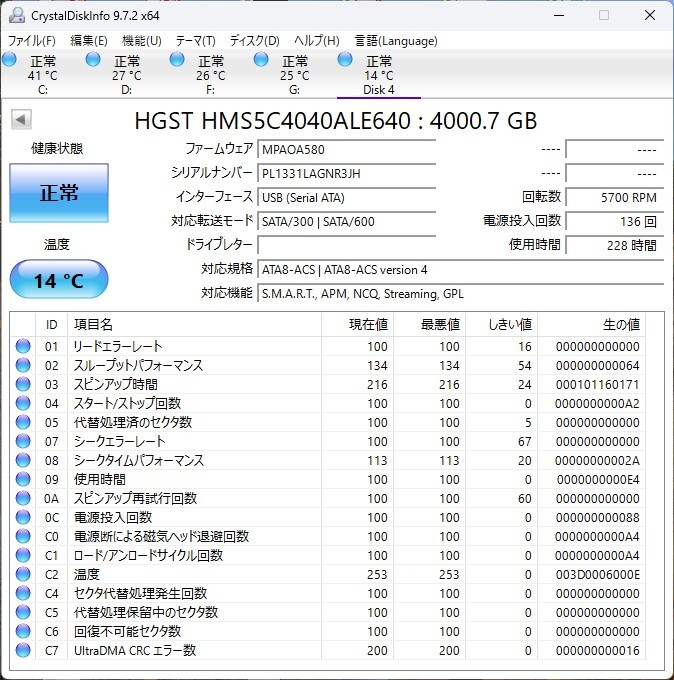The height and width of the screenshot is (680, 674).
Task: Click the ID column header
Action: [51, 324]
